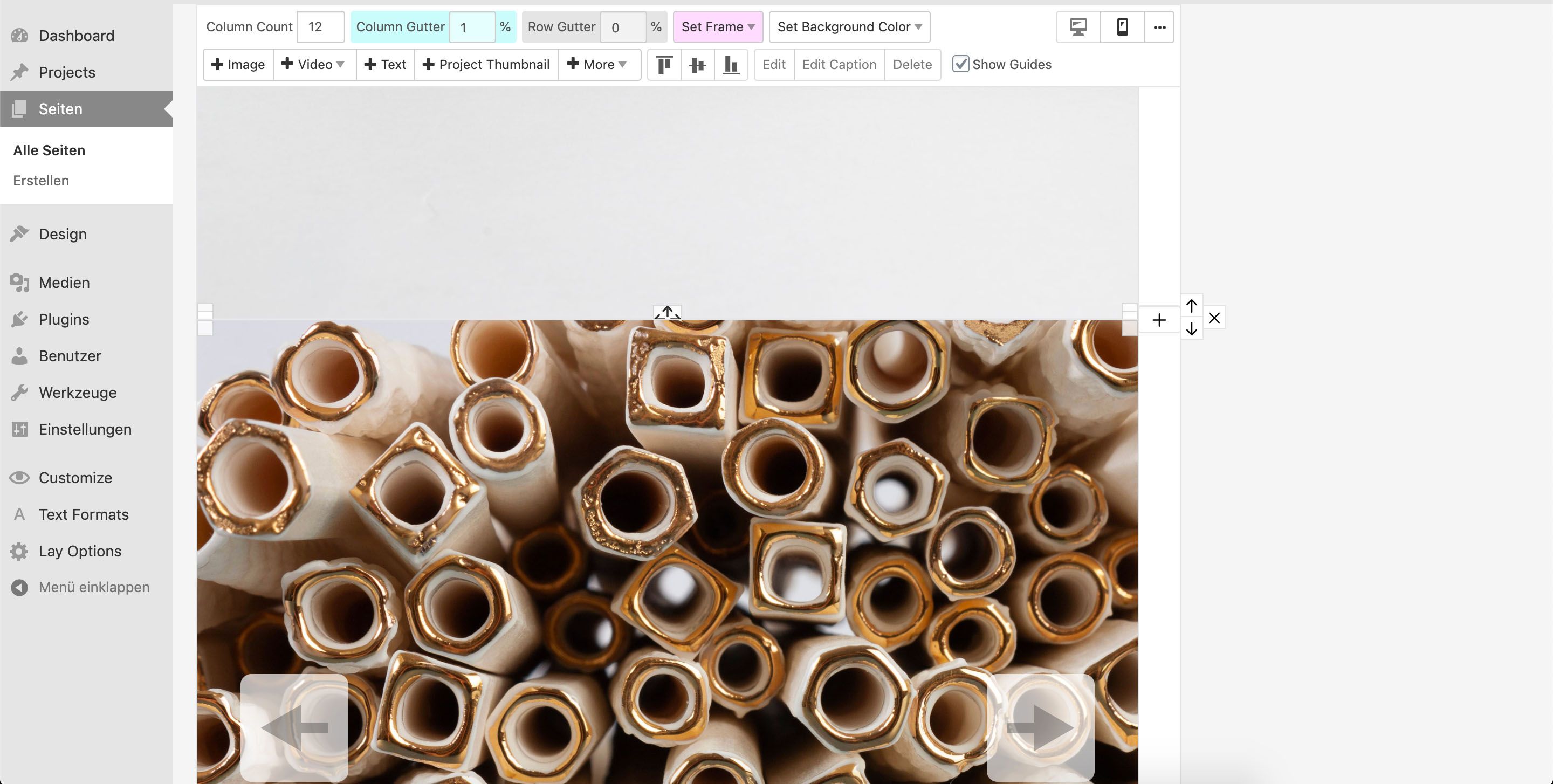Click the Add Image button
This screenshot has width=1553, height=784.
[238, 65]
